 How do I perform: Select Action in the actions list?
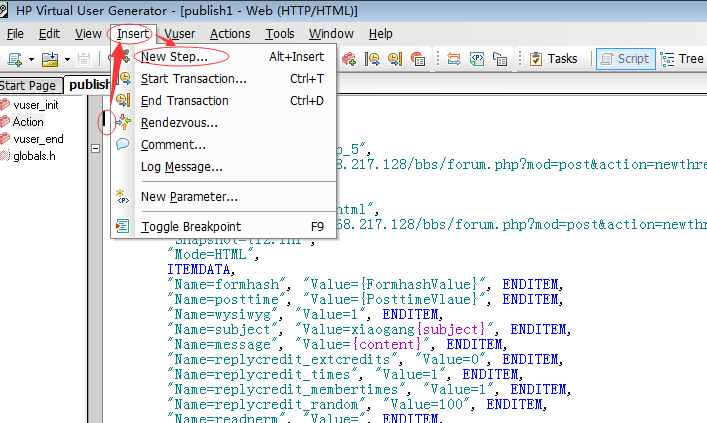[x=28, y=122]
